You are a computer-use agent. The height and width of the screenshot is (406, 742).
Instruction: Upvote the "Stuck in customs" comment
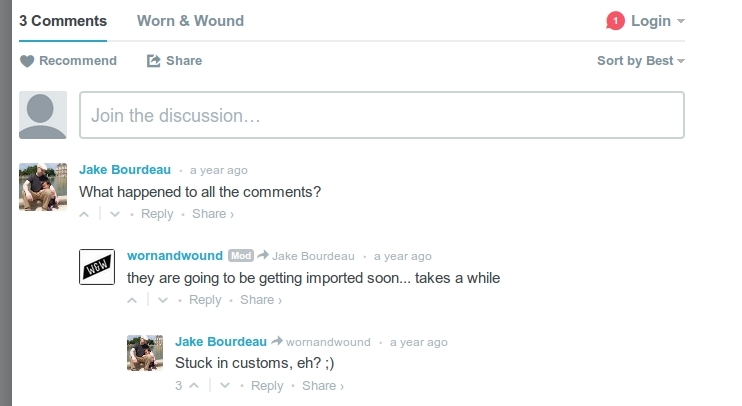[194, 386]
